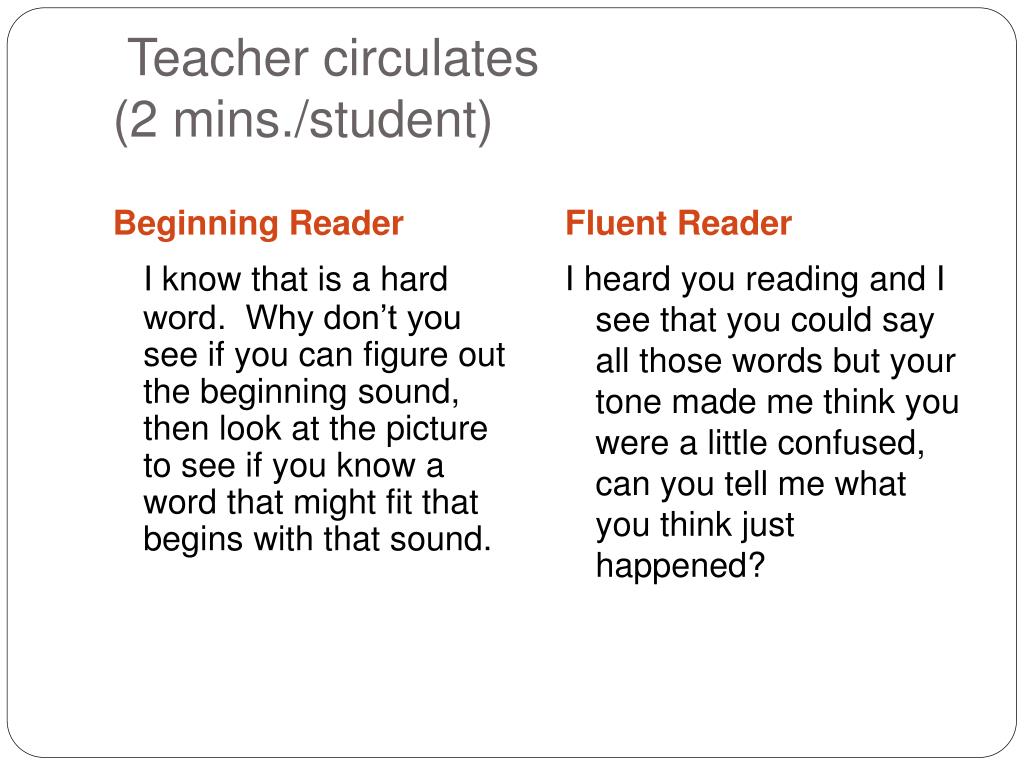
Task: Click the line 'begins with that sound.'
Action: pos(317,540)
